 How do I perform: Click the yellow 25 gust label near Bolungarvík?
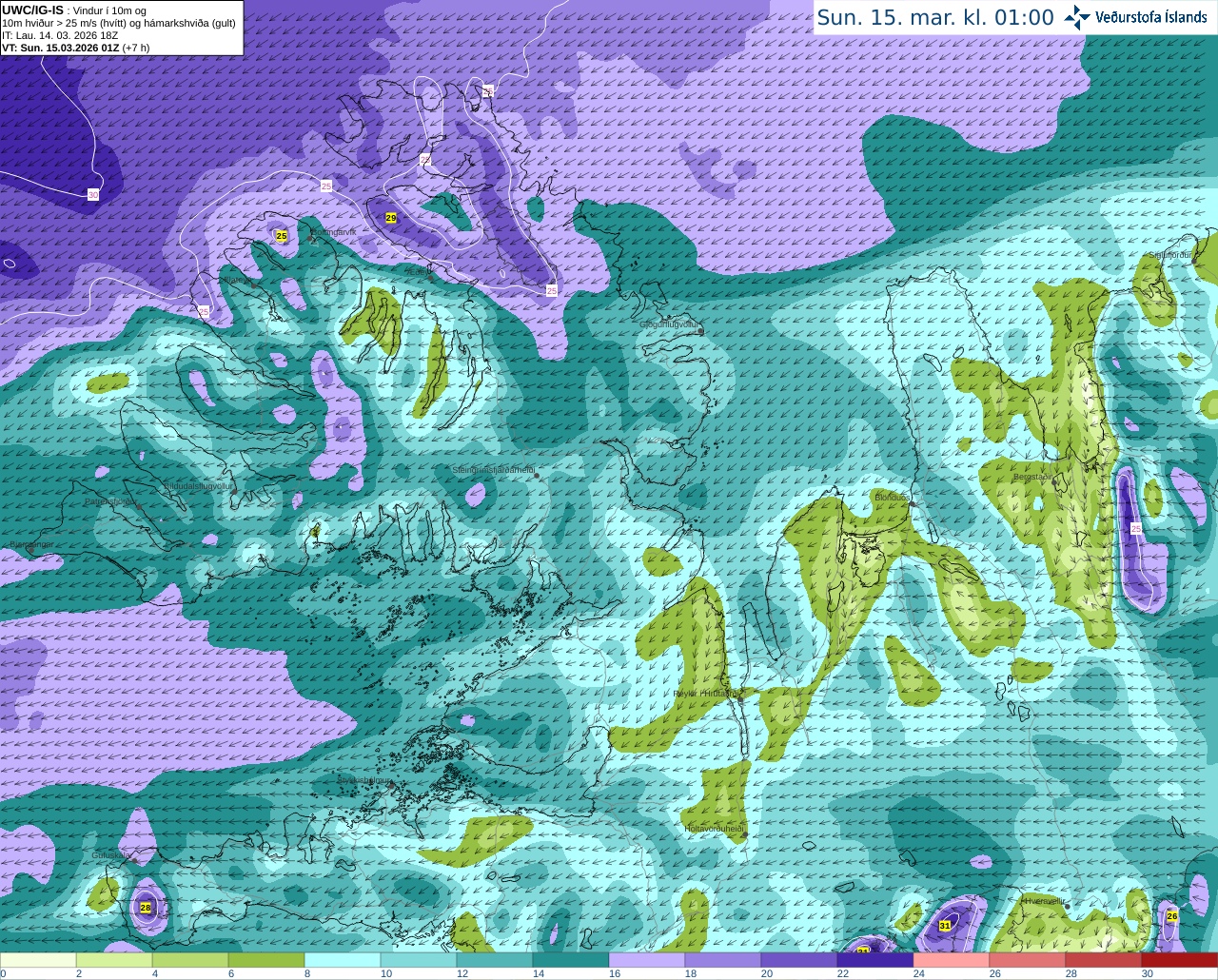[282, 235]
